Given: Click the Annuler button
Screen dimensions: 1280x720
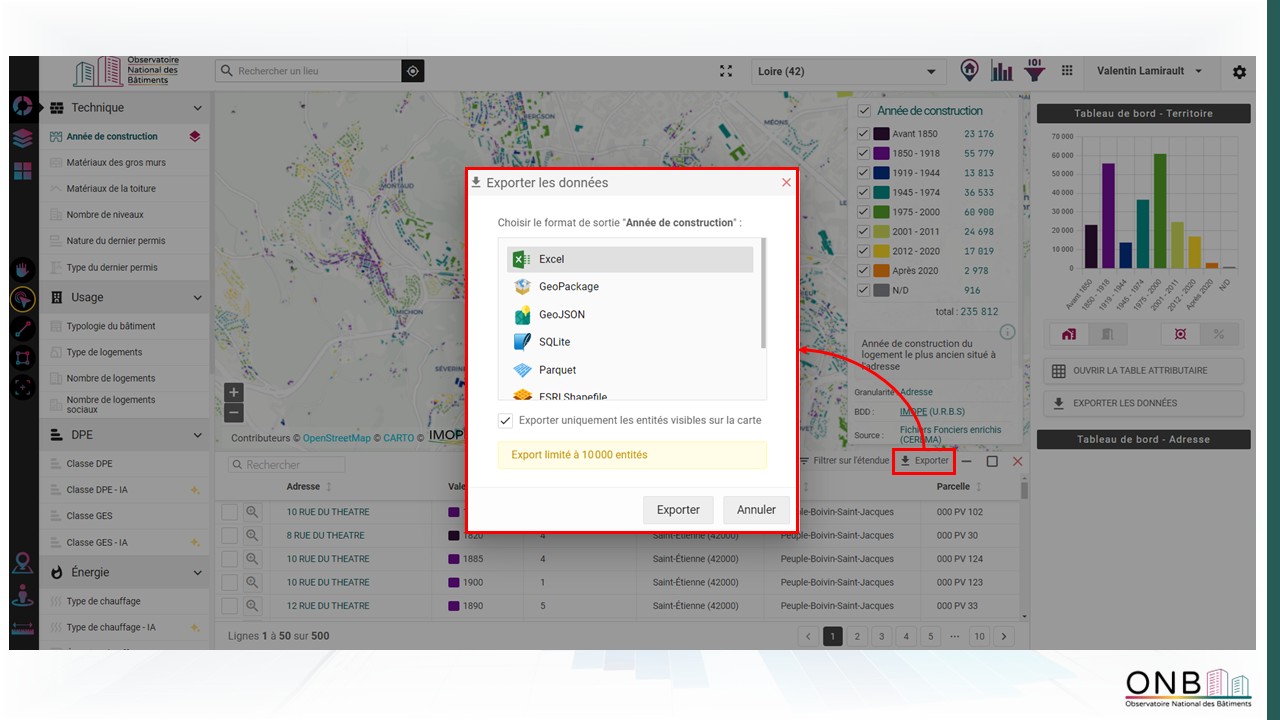Looking at the screenshot, I should click(756, 510).
